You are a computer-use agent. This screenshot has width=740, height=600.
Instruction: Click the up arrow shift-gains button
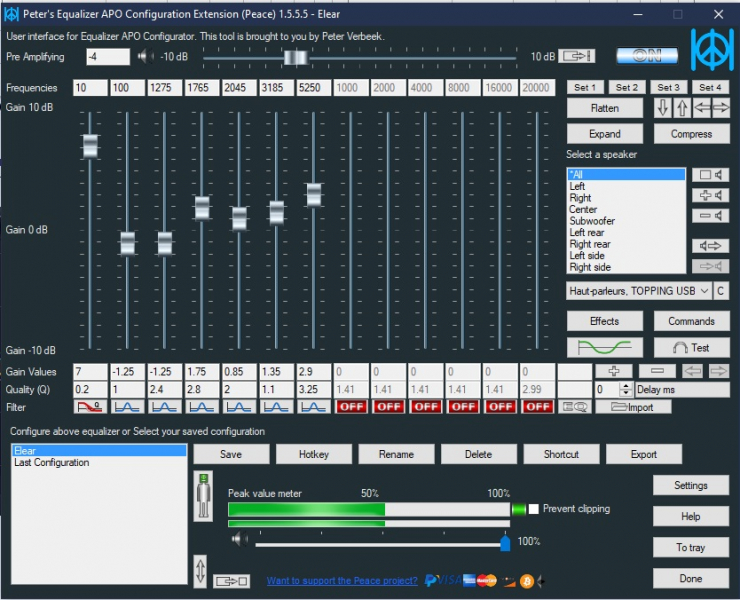pos(682,108)
